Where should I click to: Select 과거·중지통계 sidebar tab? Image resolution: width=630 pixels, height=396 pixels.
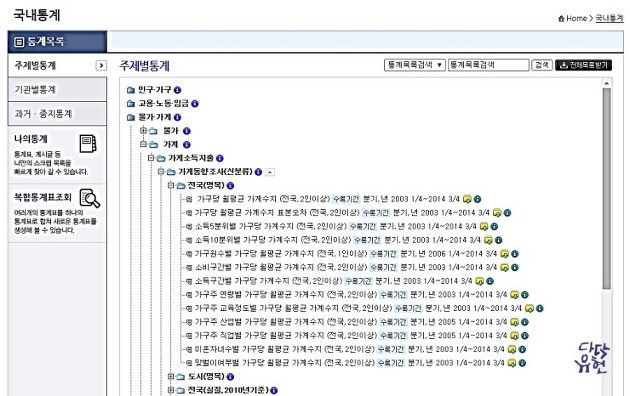click(x=57, y=114)
